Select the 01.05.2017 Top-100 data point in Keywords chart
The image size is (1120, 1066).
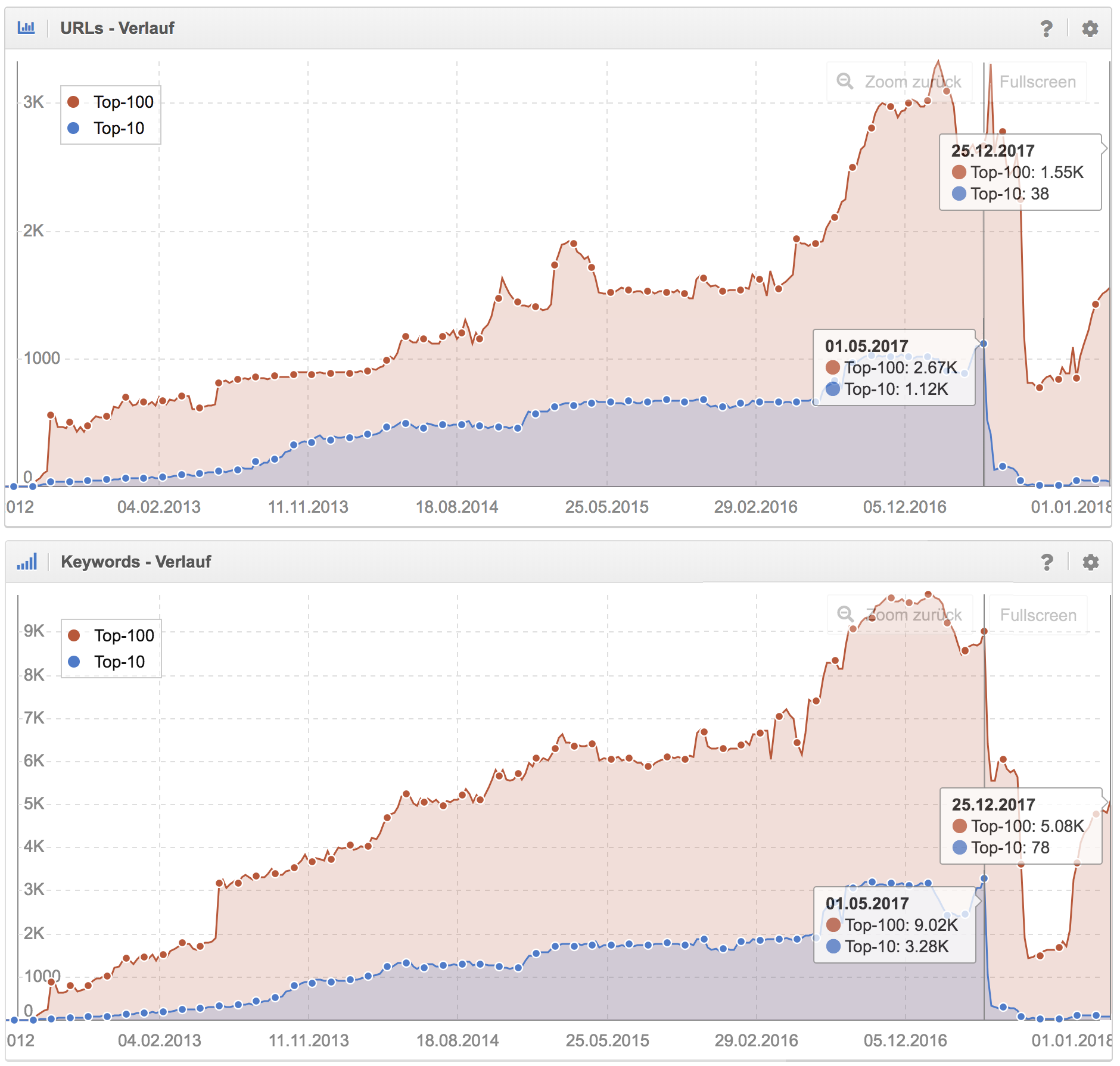click(984, 631)
